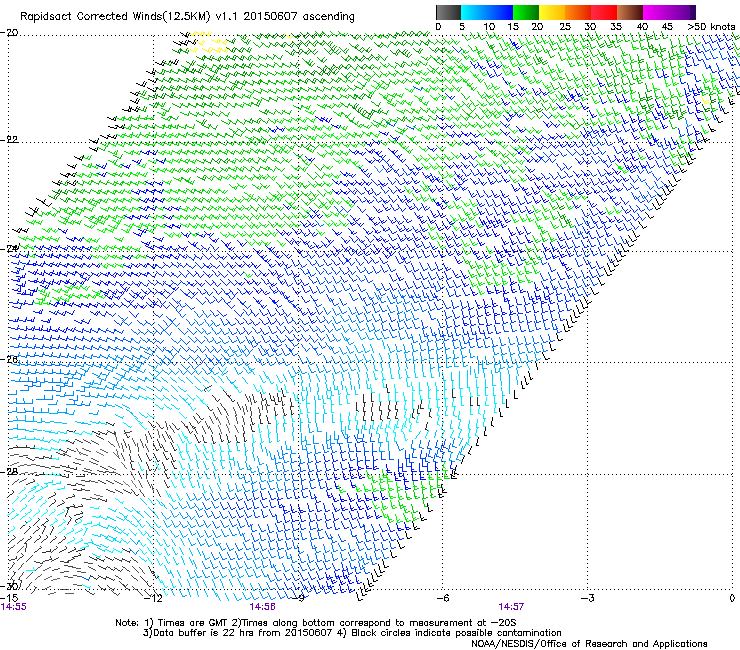Click the red 30-35 knots color band
Screen dimensions: 740x650
click(x=604, y=12)
